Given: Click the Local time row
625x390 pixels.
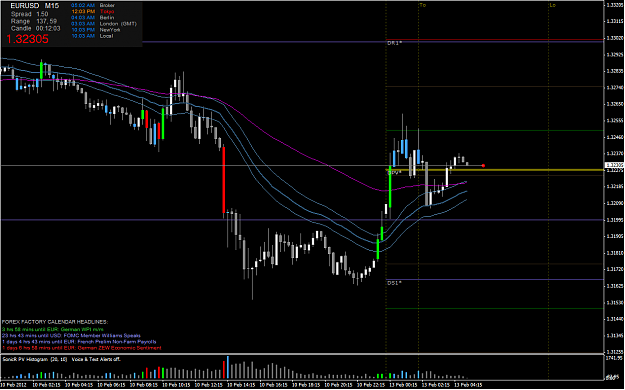Looking at the screenshot, I should point(92,36).
